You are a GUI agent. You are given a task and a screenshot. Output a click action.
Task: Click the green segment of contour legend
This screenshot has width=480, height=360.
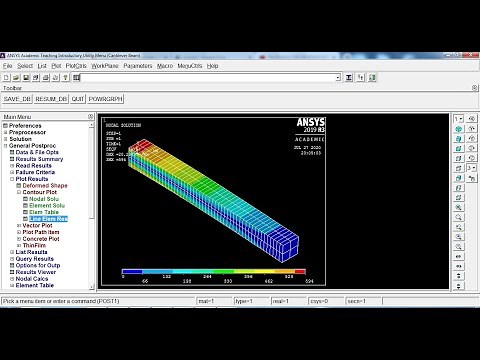click(223, 272)
